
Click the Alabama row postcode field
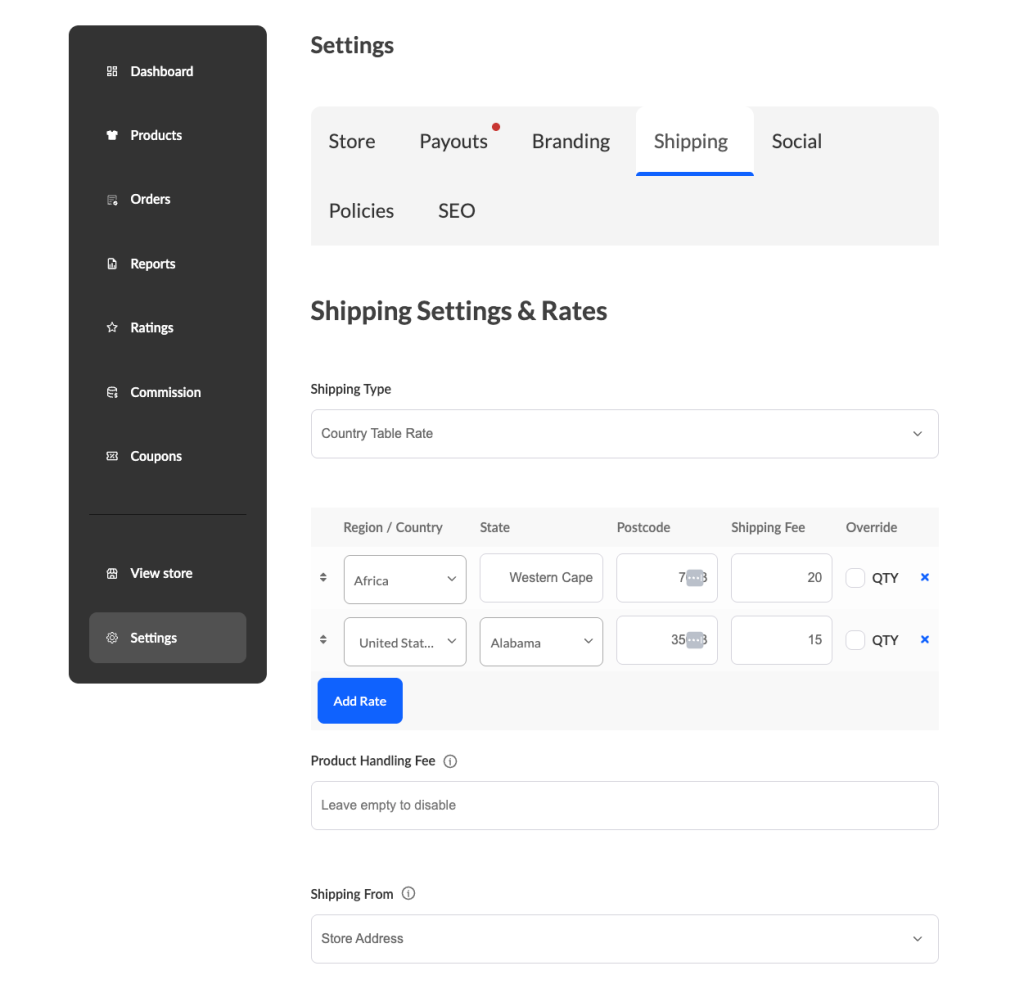click(x=666, y=640)
